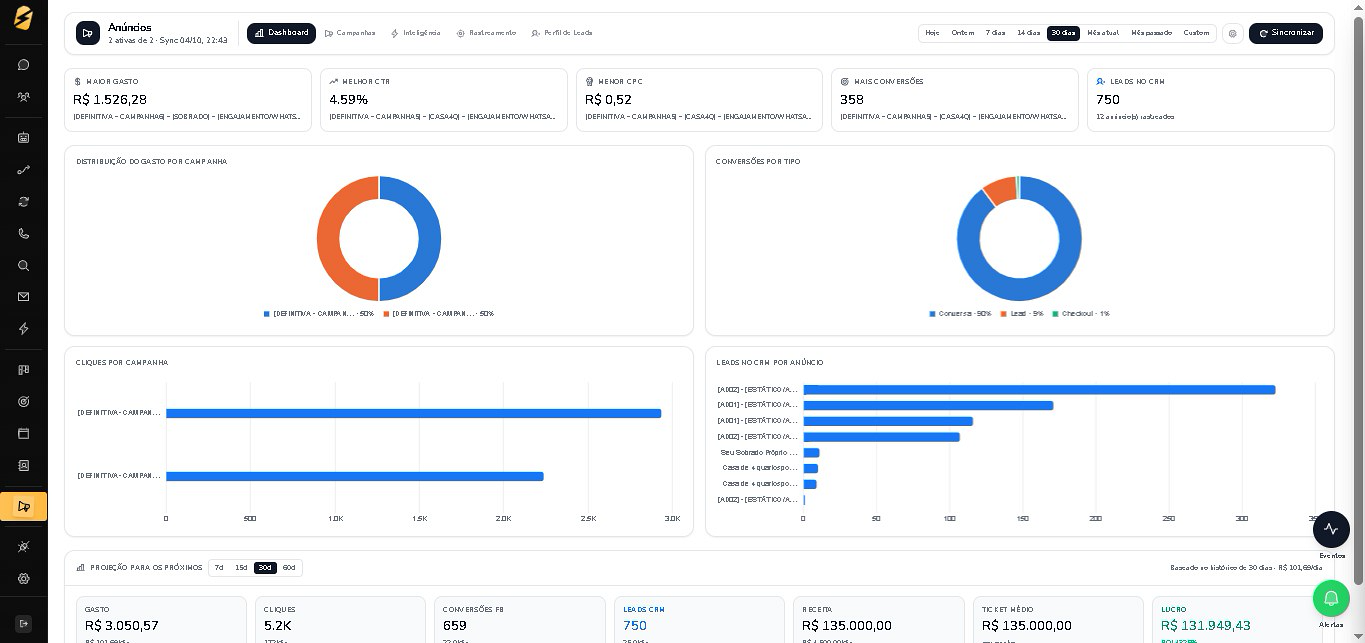Select the Mês atual date range
The width and height of the screenshot is (1365, 643).
click(x=1103, y=33)
